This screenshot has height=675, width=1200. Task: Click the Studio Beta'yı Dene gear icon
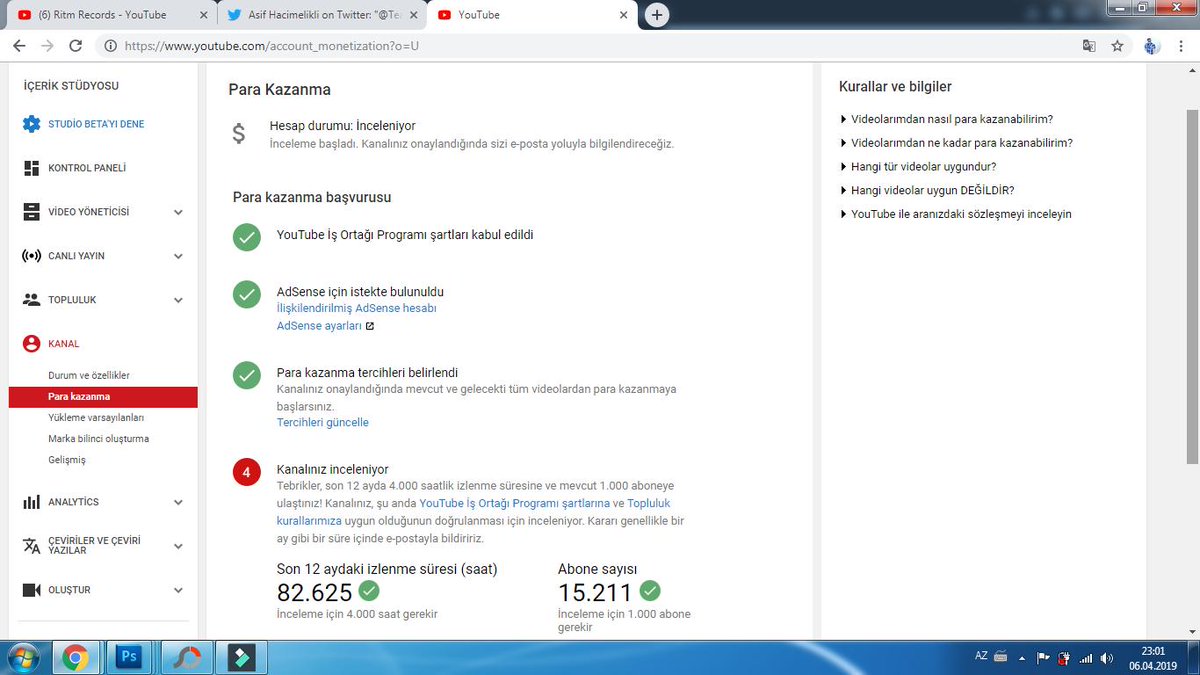31,124
